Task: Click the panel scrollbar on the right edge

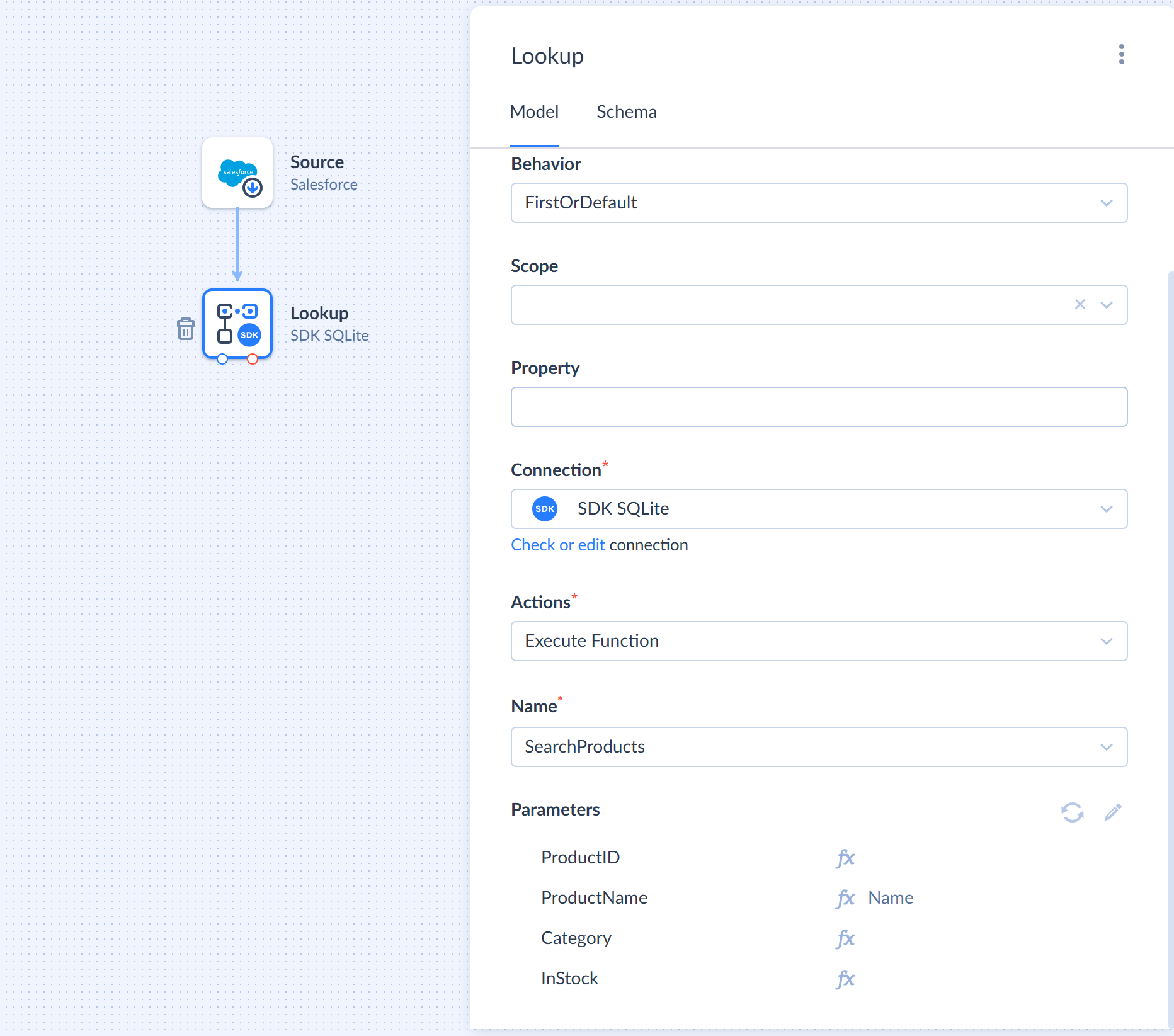Action: pyautogui.click(x=1170, y=649)
